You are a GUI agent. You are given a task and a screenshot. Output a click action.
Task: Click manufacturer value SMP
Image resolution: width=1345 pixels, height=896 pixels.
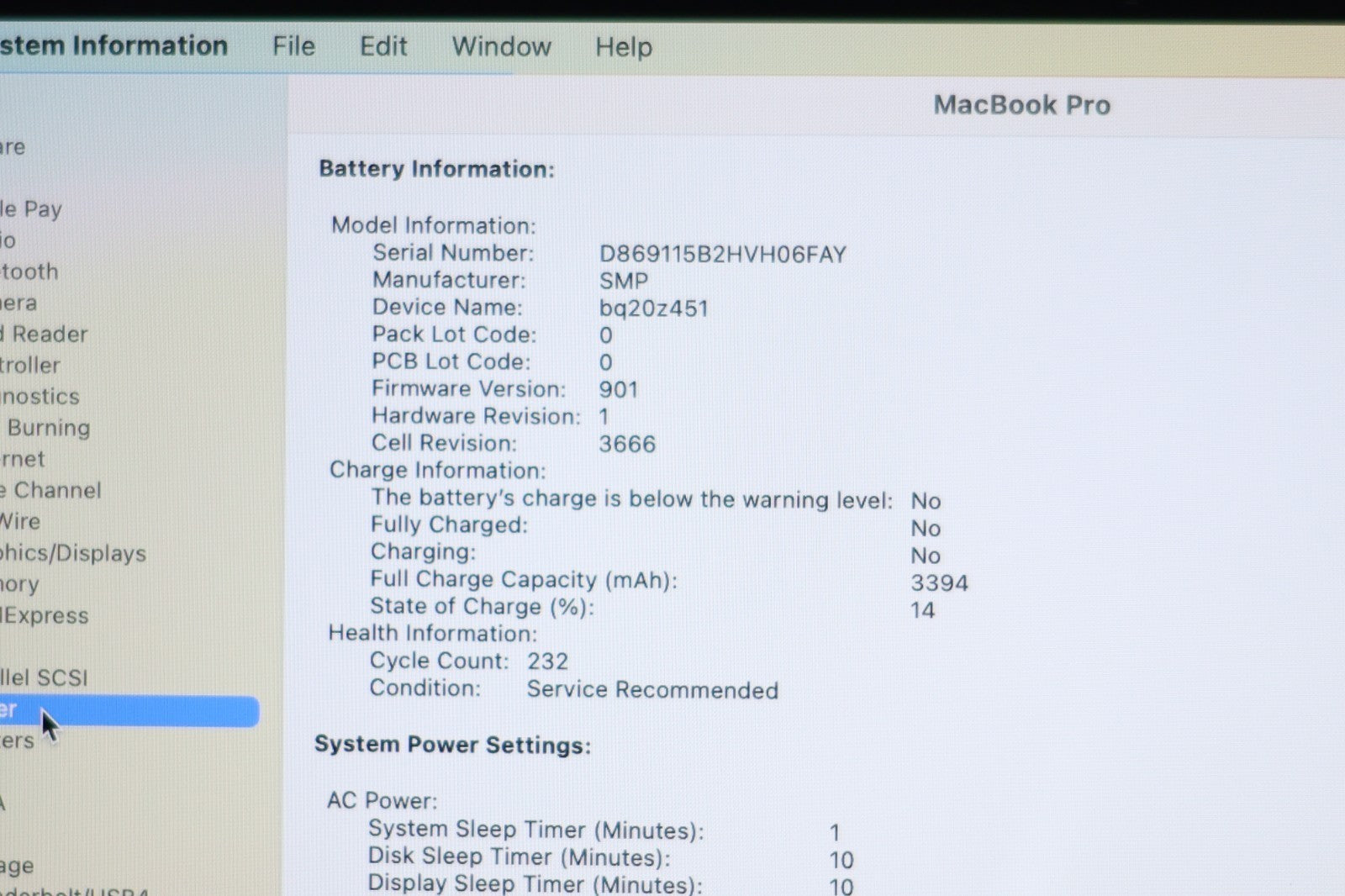point(623,281)
